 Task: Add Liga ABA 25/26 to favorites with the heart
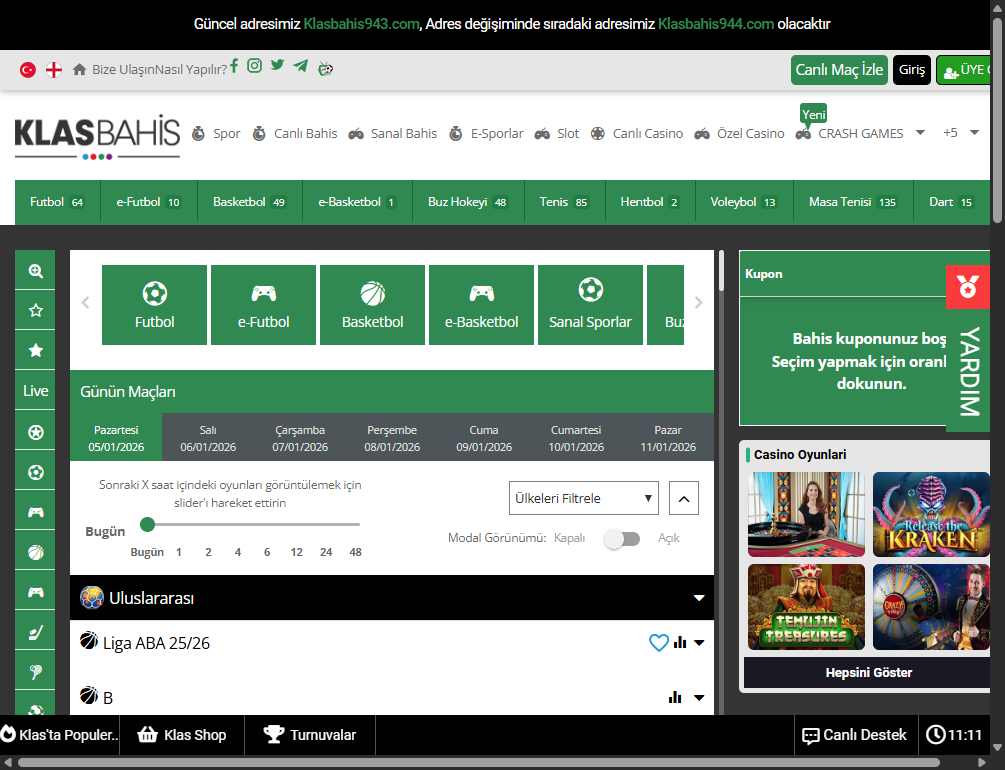pos(658,643)
